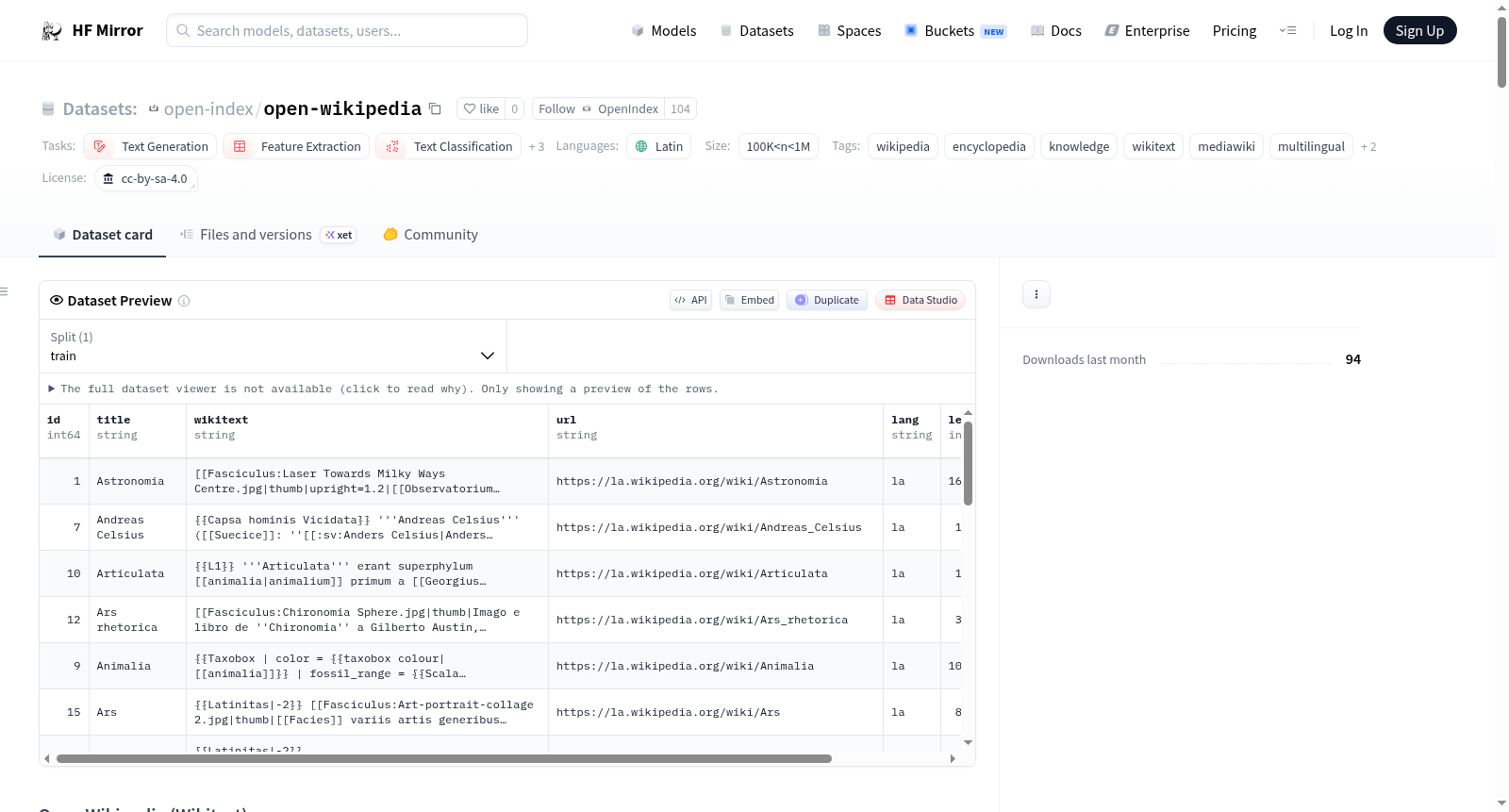Copy the dataset name open-wikipedia

coord(435,108)
